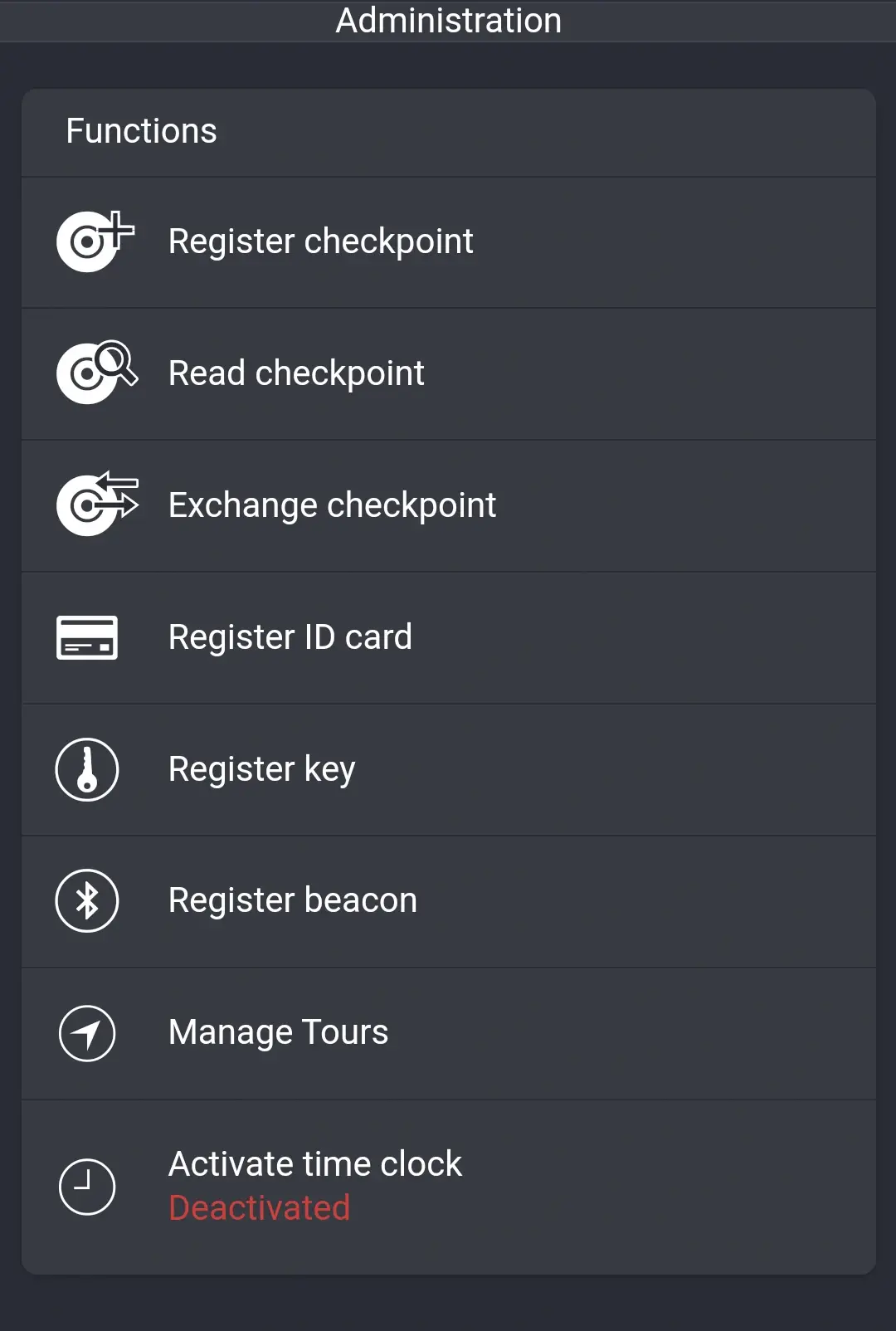This screenshot has width=896, height=1331.
Task: Select the Exchange checkpoint entry
Action: [448, 505]
